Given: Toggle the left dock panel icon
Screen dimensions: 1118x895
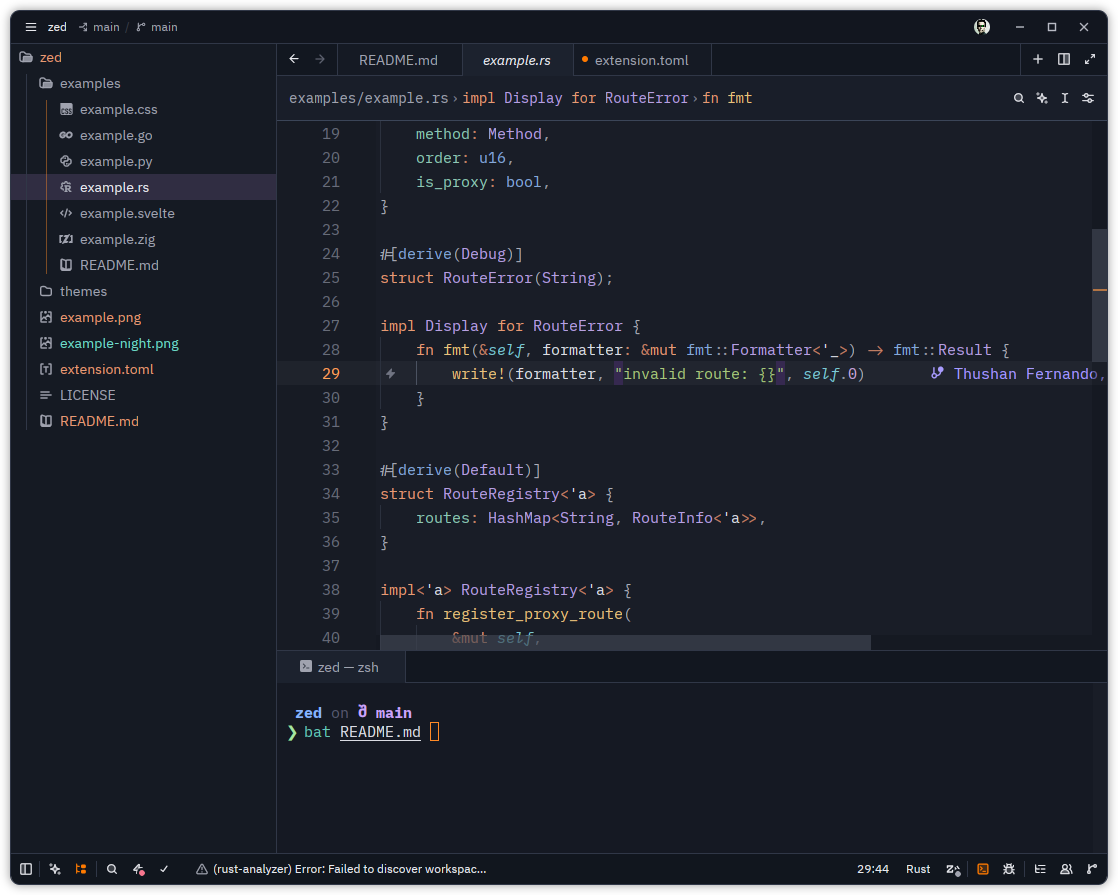Looking at the screenshot, I should tap(26, 869).
